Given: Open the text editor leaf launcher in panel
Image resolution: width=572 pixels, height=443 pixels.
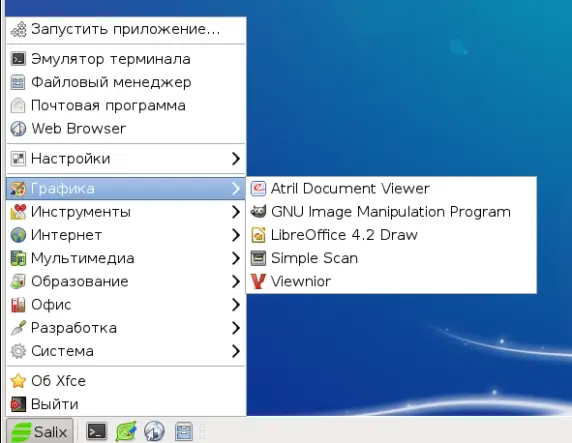Looking at the screenshot, I should pyautogui.click(x=126, y=431).
